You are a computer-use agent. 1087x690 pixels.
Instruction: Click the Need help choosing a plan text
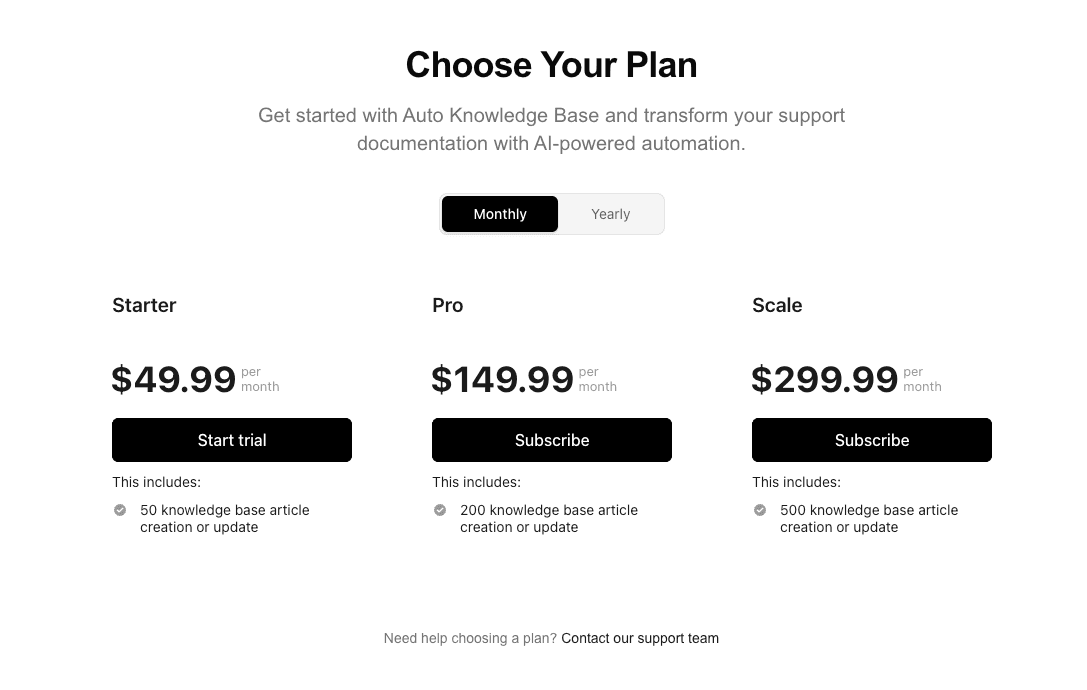click(470, 638)
